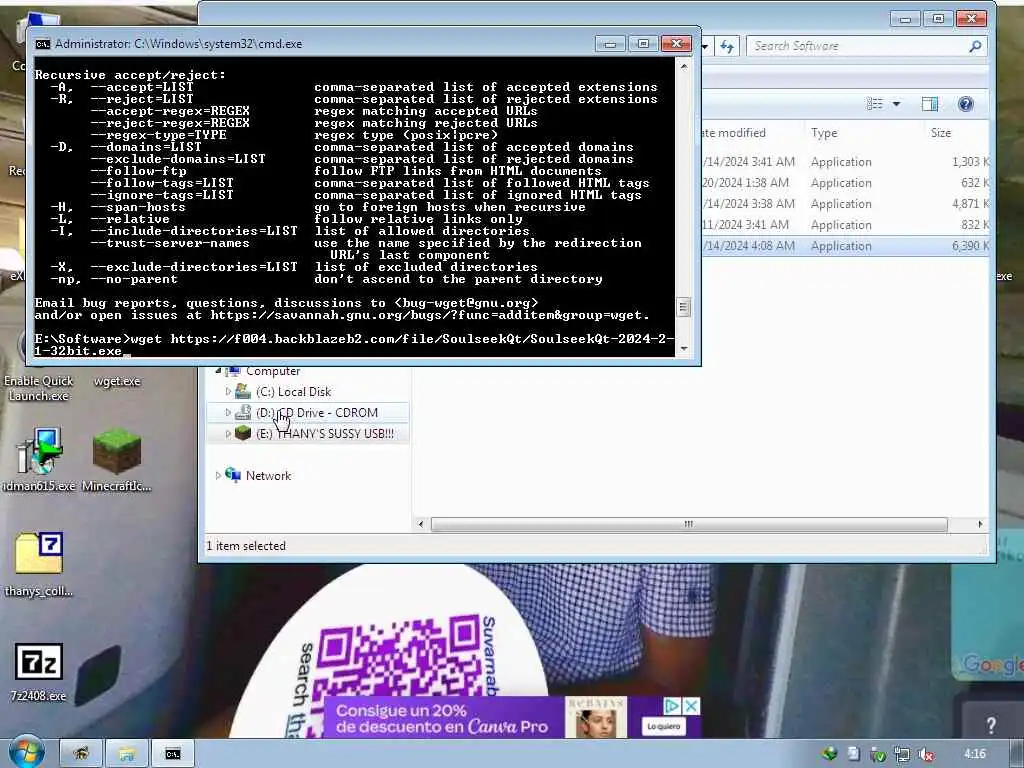Select (E:) THANY'S SUSSY USB!!! drive
Image resolution: width=1024 pixels, height=768 pixels.
(325, 434)
